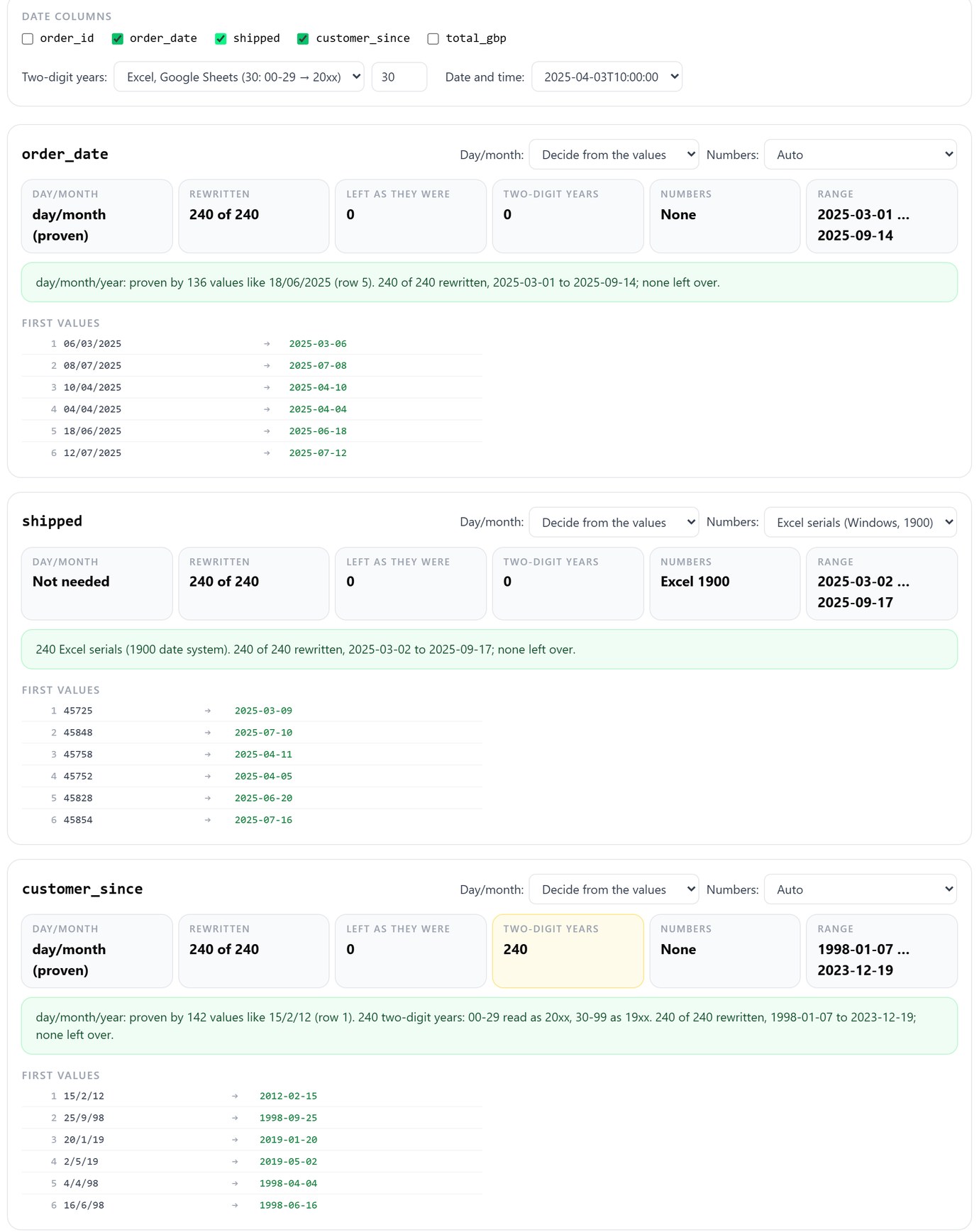Click customer_since value 15/2/12

[84, 1097]
